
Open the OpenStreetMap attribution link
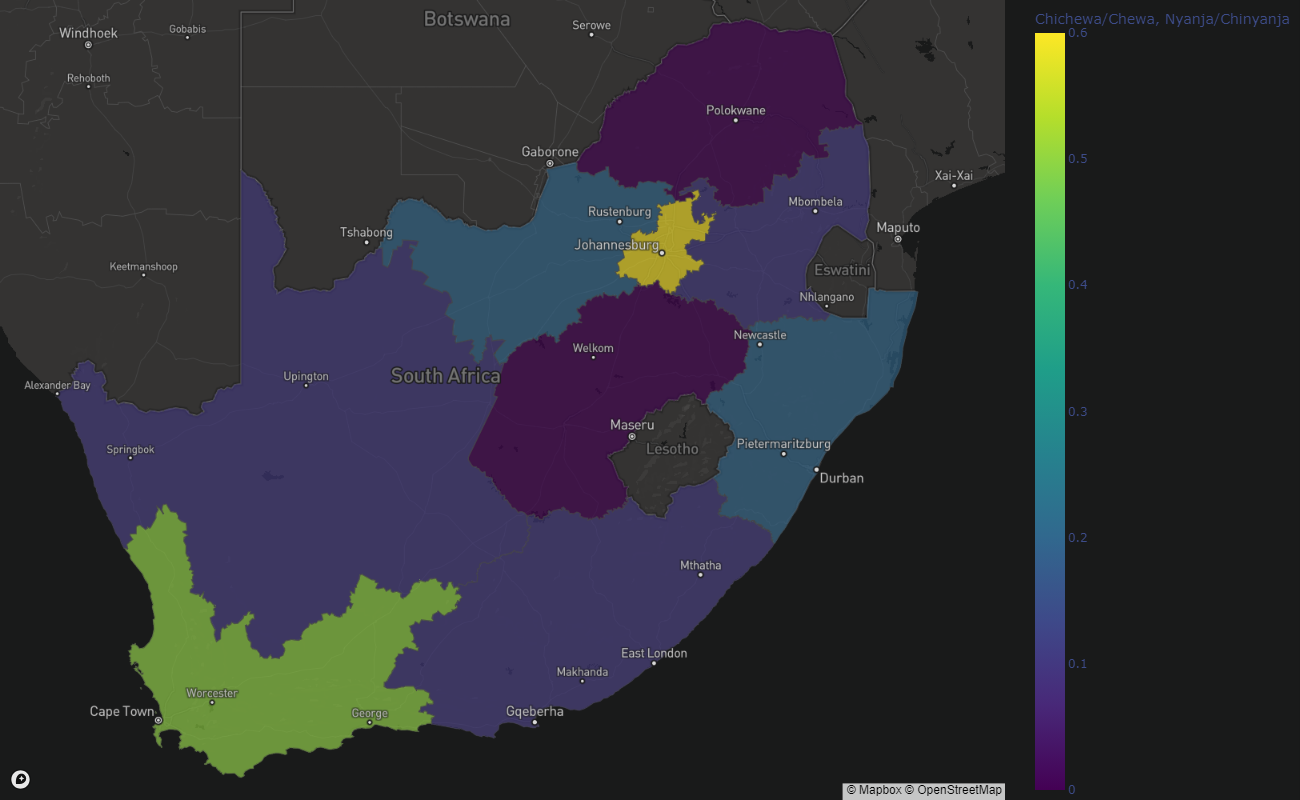click(x=953, y=790)
